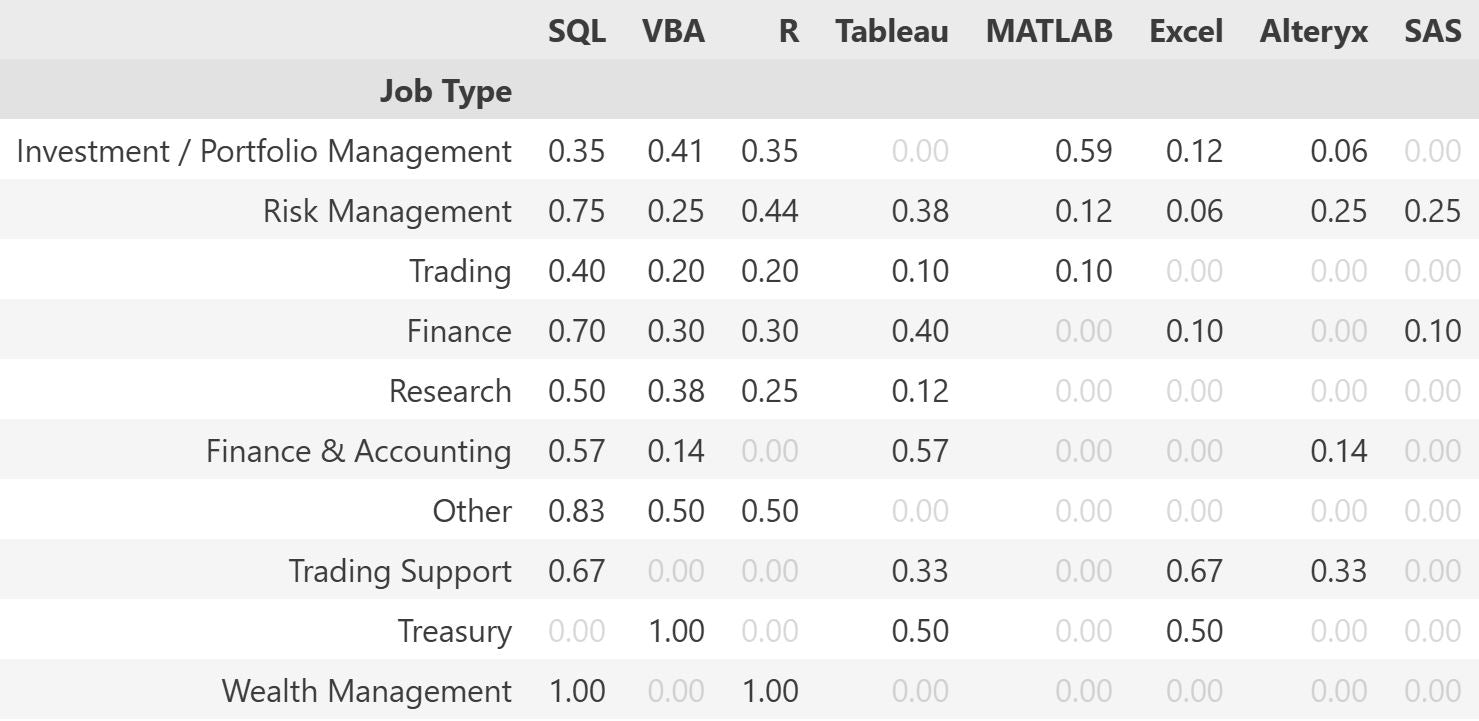Image resolution: width=1479 pixels, height=721 pixels.
Task: Click the 1.00 R value for Wealth Management
Action: click(x=770, y=691)
